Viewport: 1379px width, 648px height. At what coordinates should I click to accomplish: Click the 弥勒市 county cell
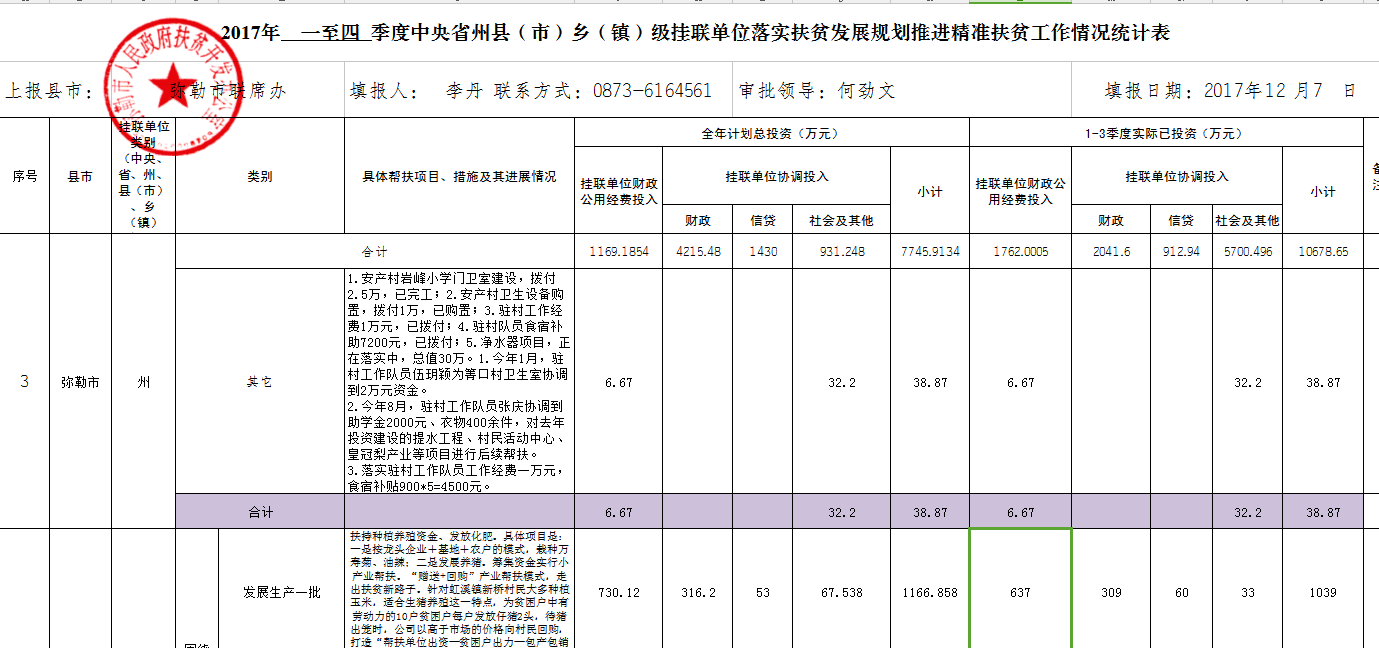coord(80,382)
